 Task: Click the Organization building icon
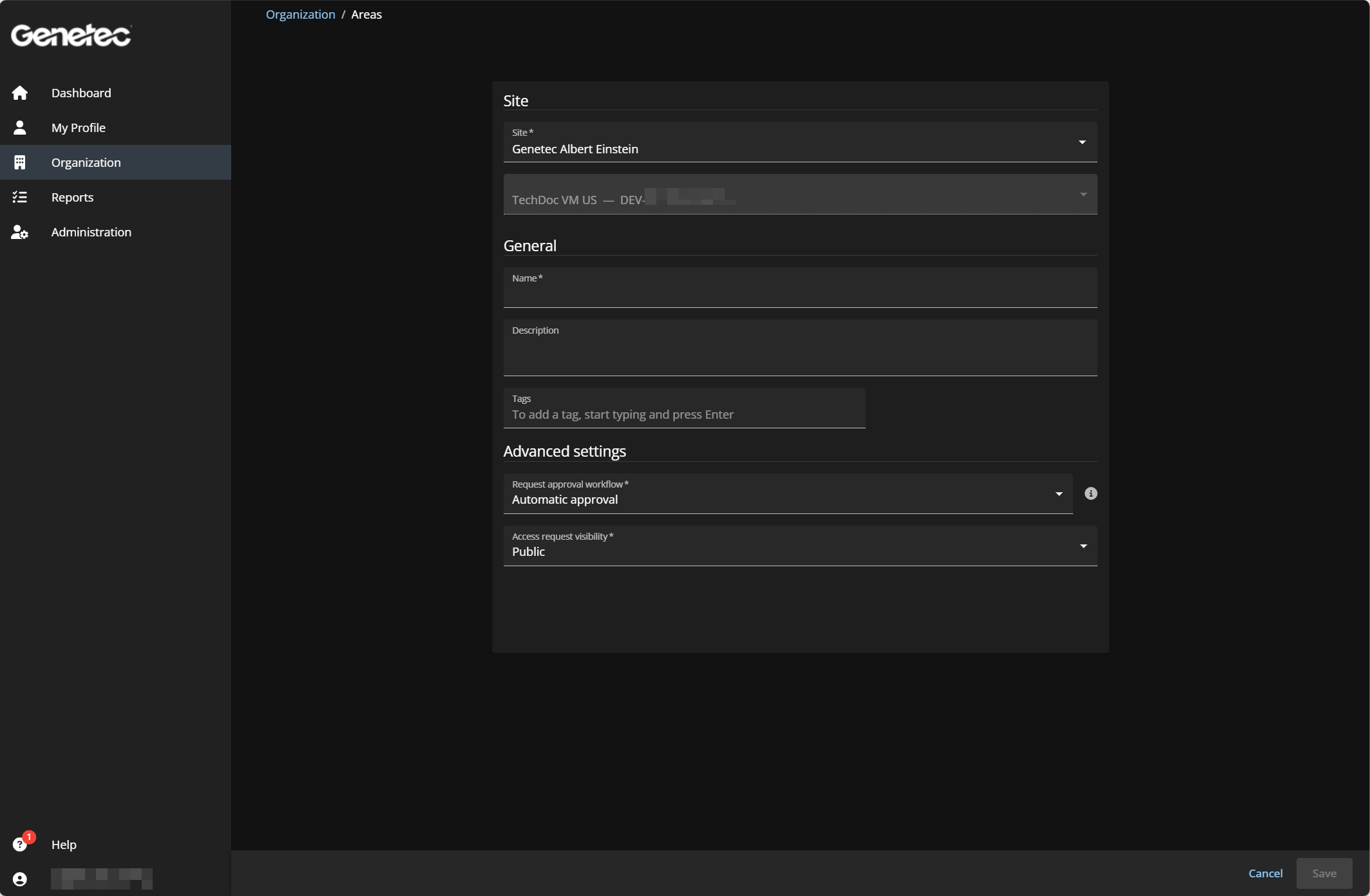coord(20,162)
